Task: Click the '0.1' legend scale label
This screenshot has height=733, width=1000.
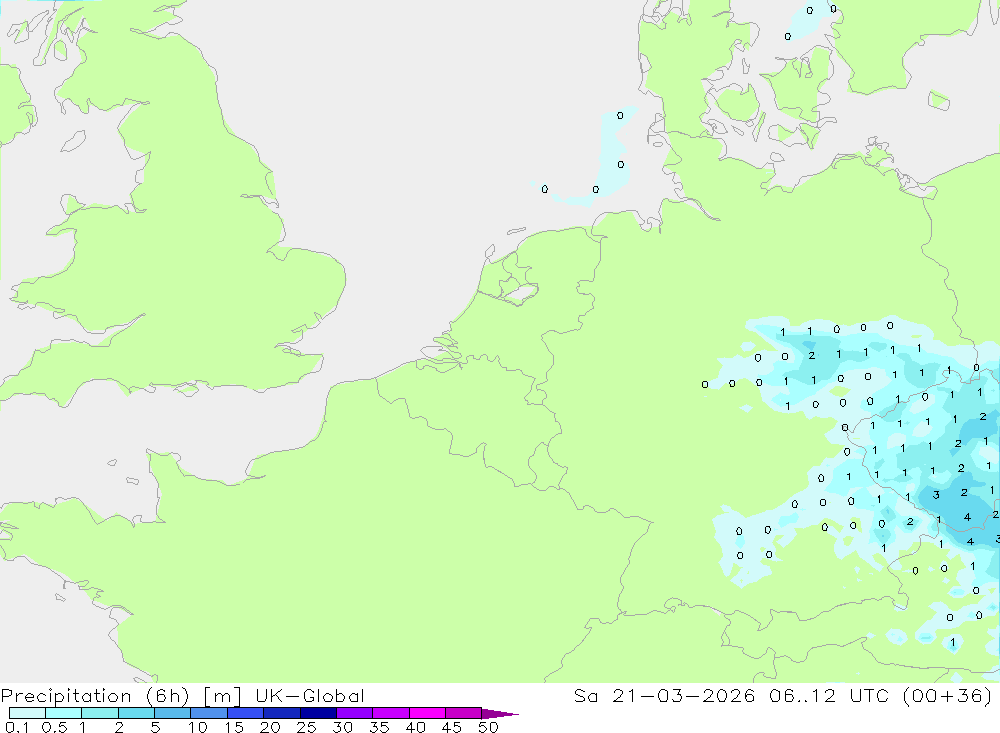Action: pos(17,727)
